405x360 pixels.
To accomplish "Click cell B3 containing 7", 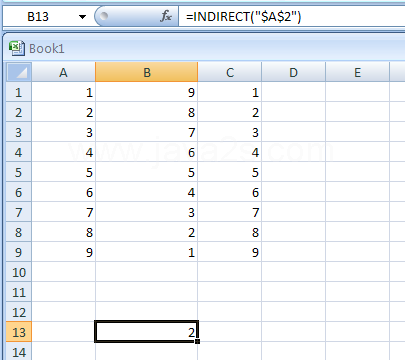I will tap(147, 132).
